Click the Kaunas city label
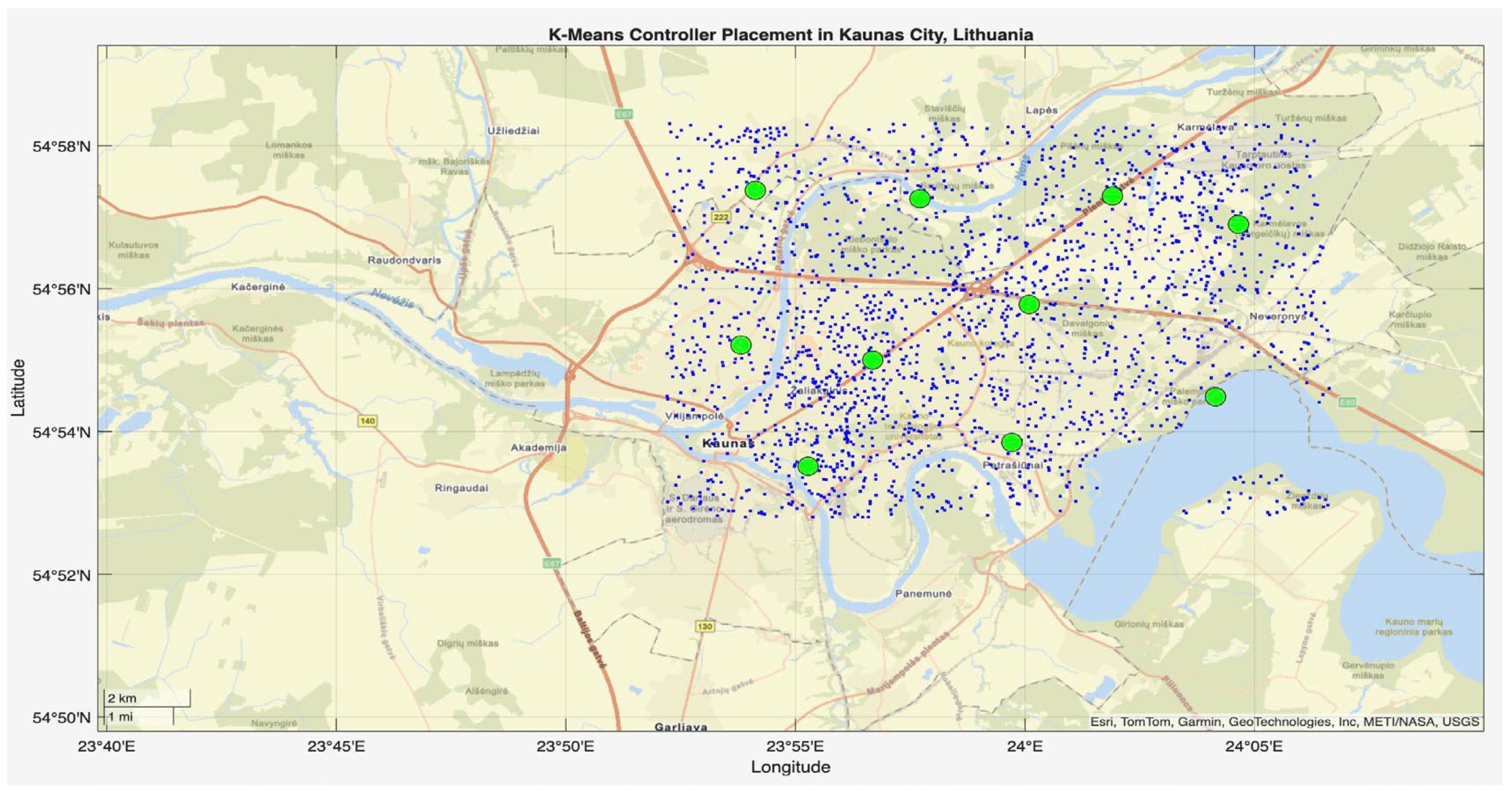This screenshot has width=1512, height=793. (728, 444)
